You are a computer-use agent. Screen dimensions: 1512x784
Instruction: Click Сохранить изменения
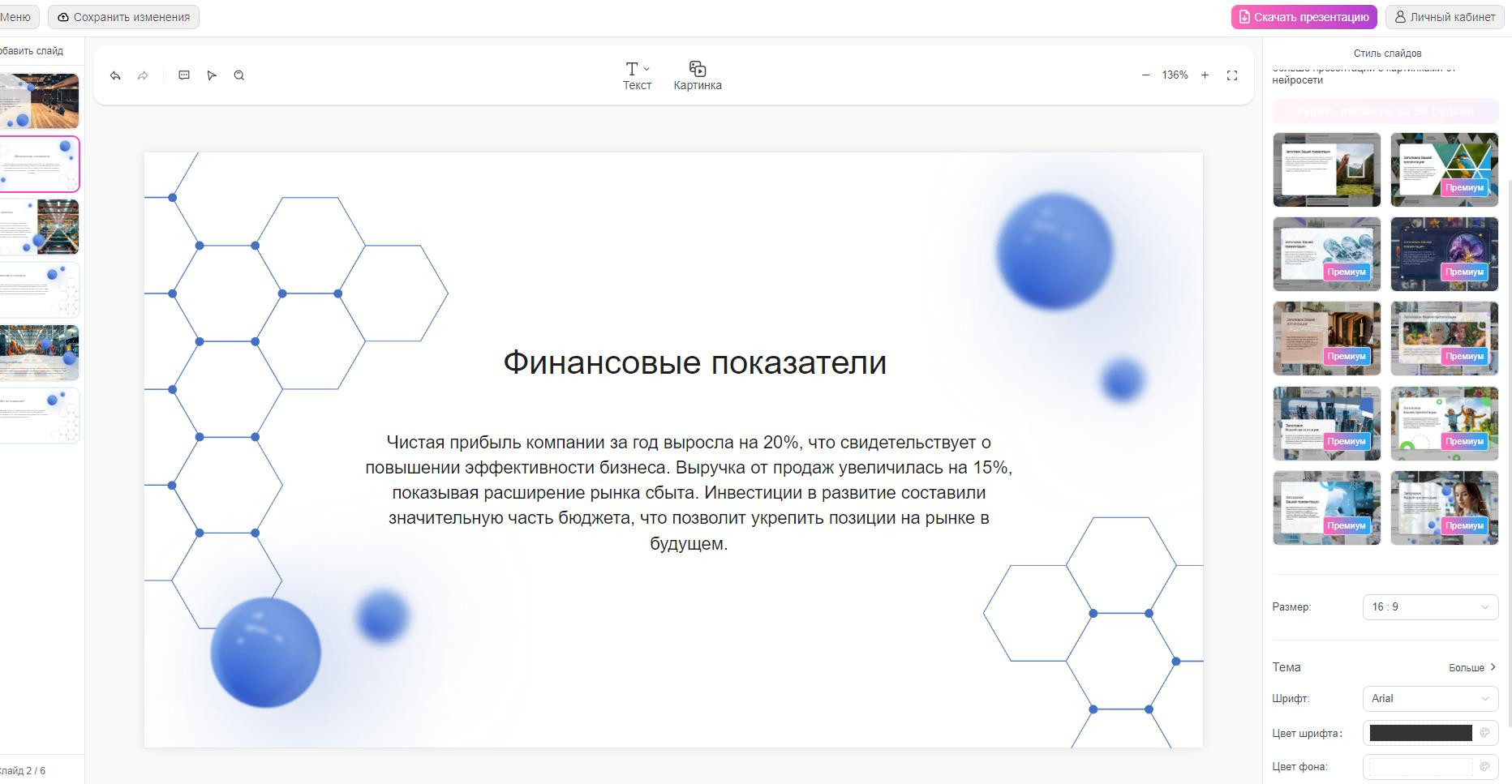tap(123, 17)
